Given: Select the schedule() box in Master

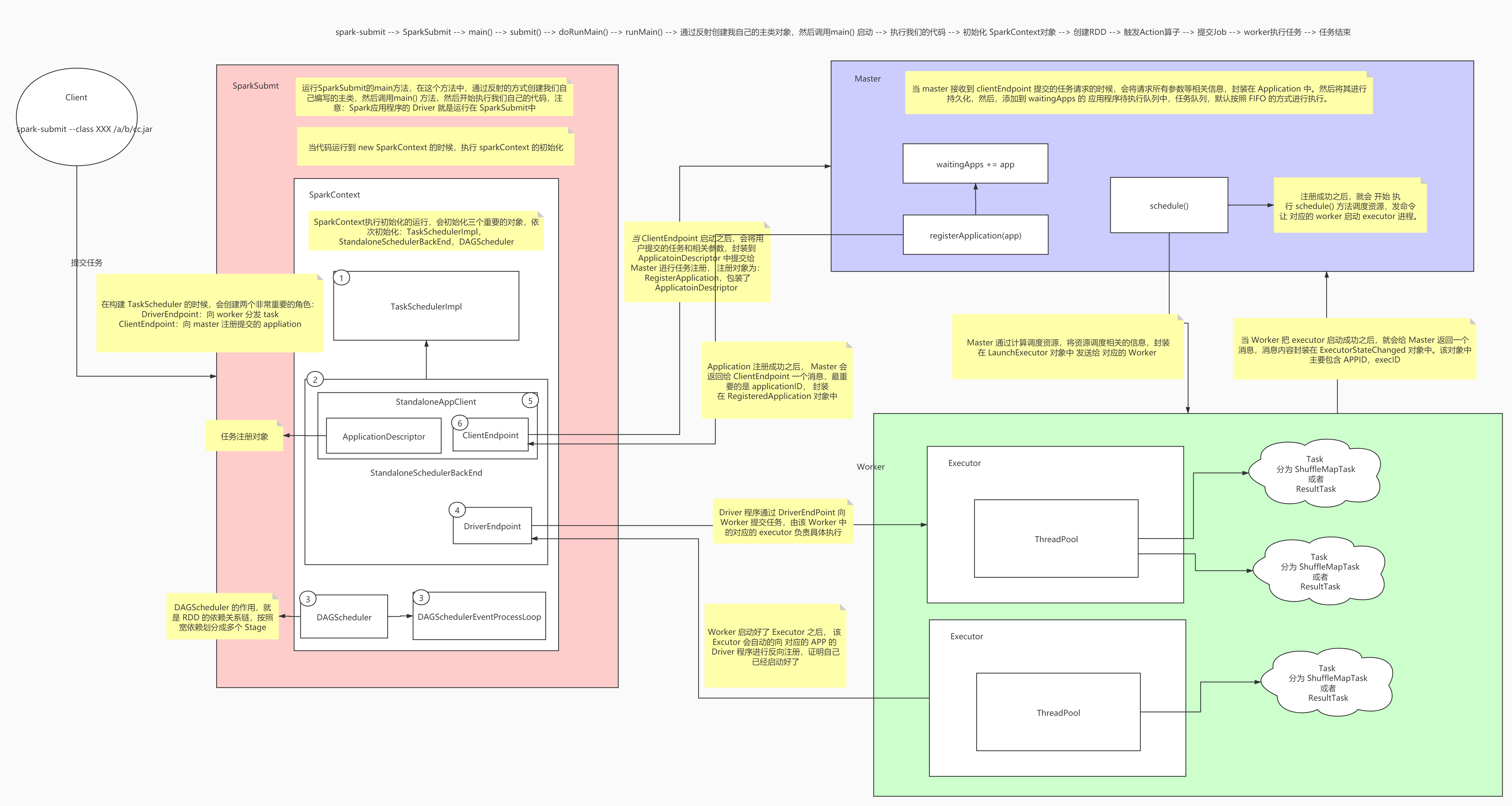Looking at the screenshot, I should coord(1169,205).
